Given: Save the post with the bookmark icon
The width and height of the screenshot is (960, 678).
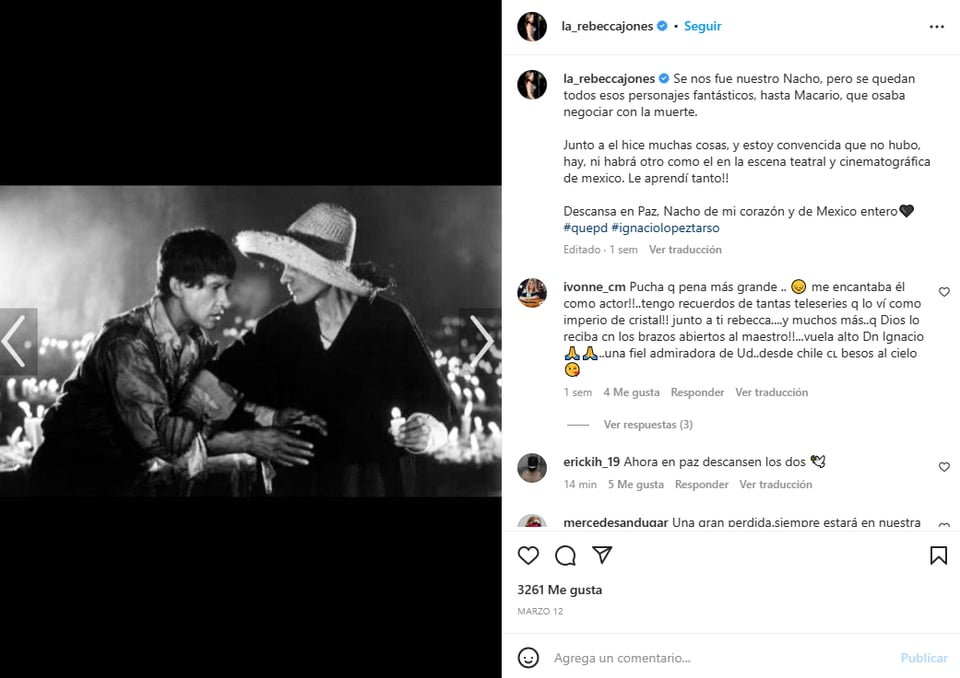Looking at the screenshot, I should (939, 556).
